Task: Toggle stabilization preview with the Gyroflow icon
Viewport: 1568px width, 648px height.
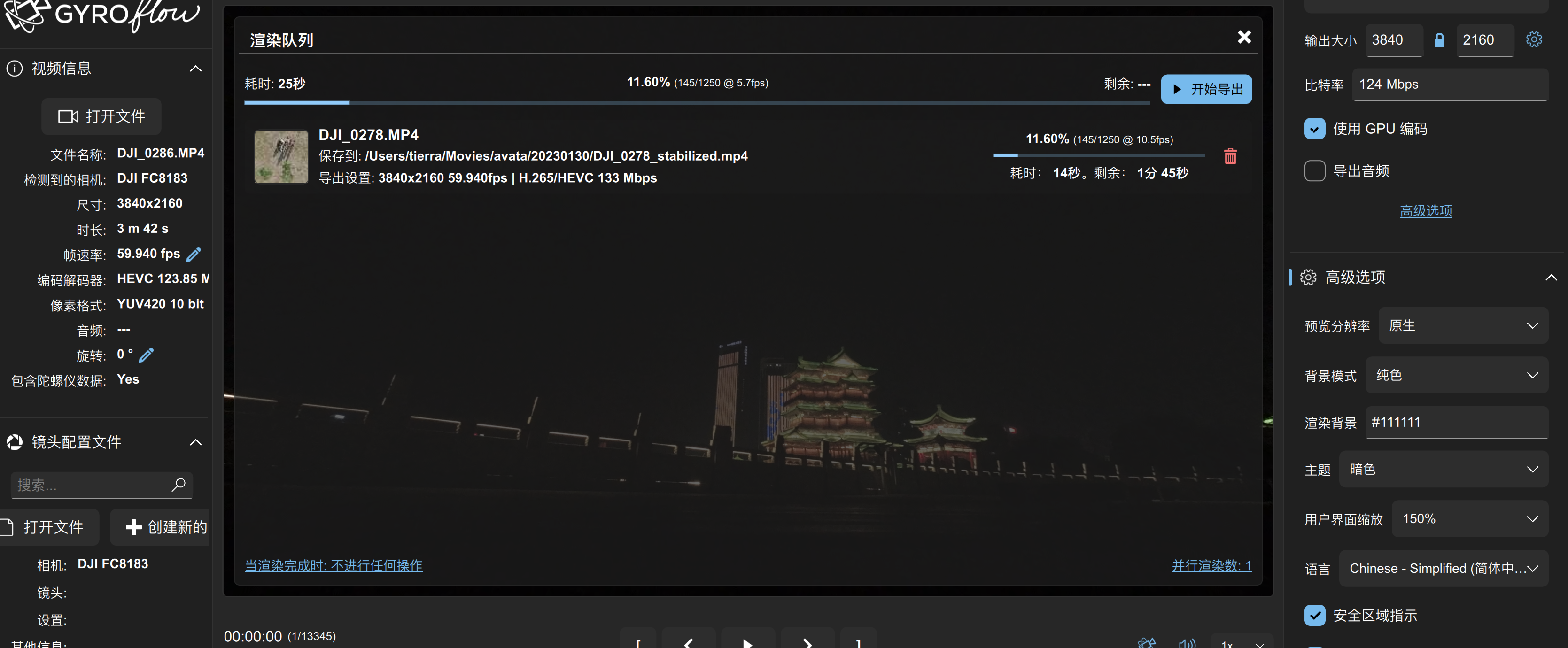Action: coord(1147,644)
